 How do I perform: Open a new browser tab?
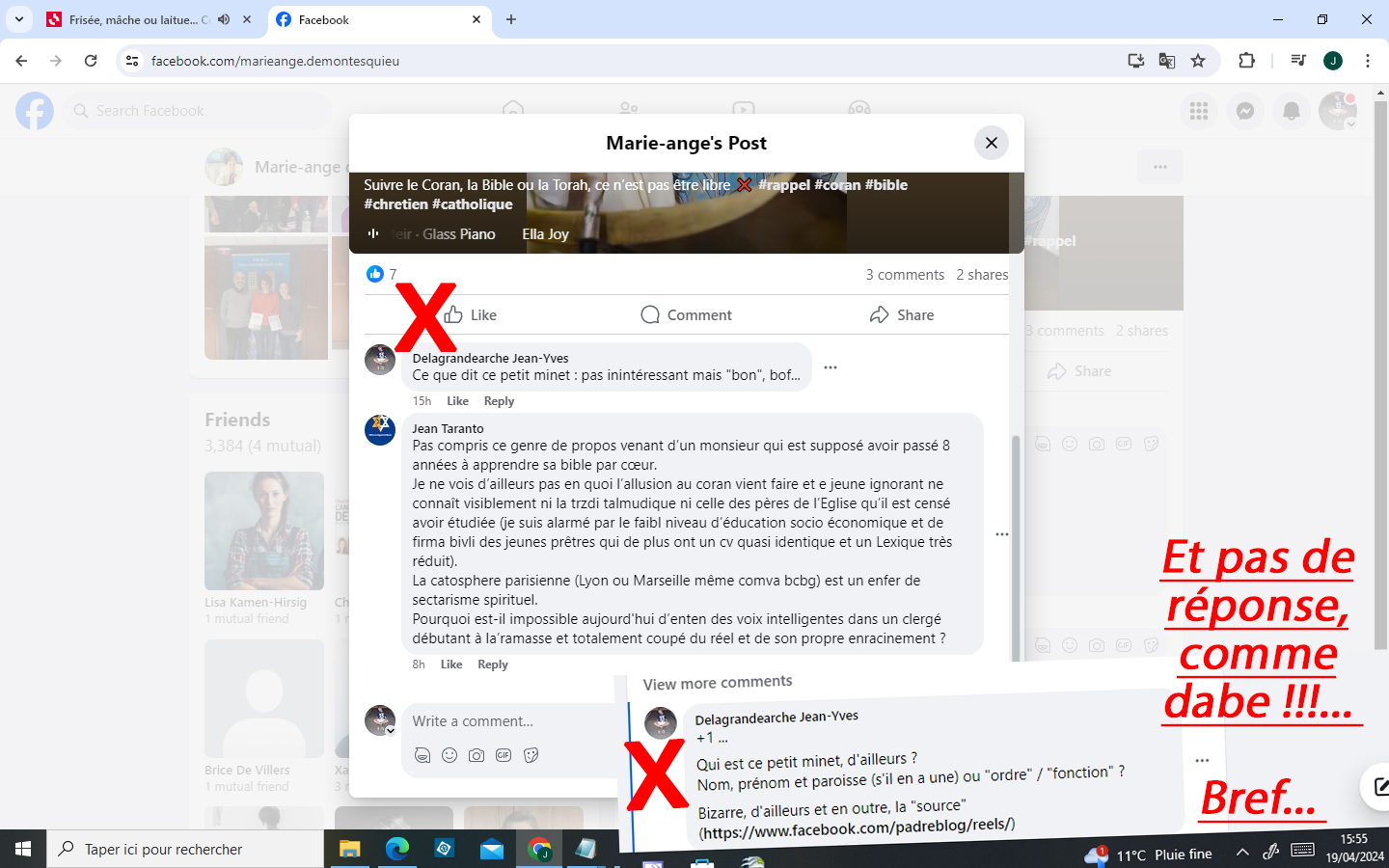coord(511,19)
